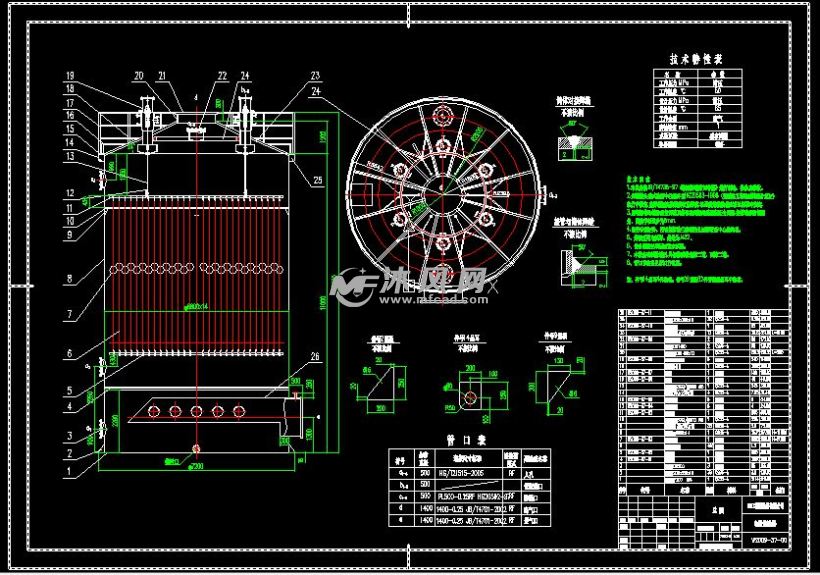Click the green technical requirements notes block
This screenshot has height=575, width=820.
tap(701, 230)
